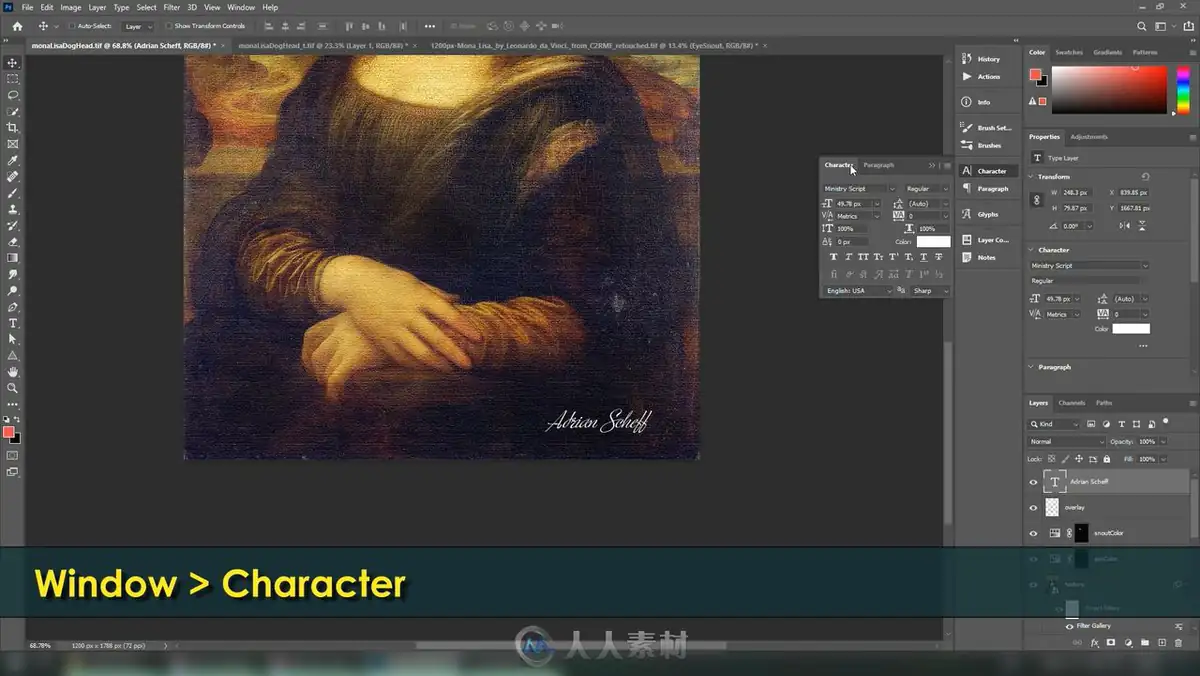
Task: Click the Character button in side dock
Action: [988, 171]
